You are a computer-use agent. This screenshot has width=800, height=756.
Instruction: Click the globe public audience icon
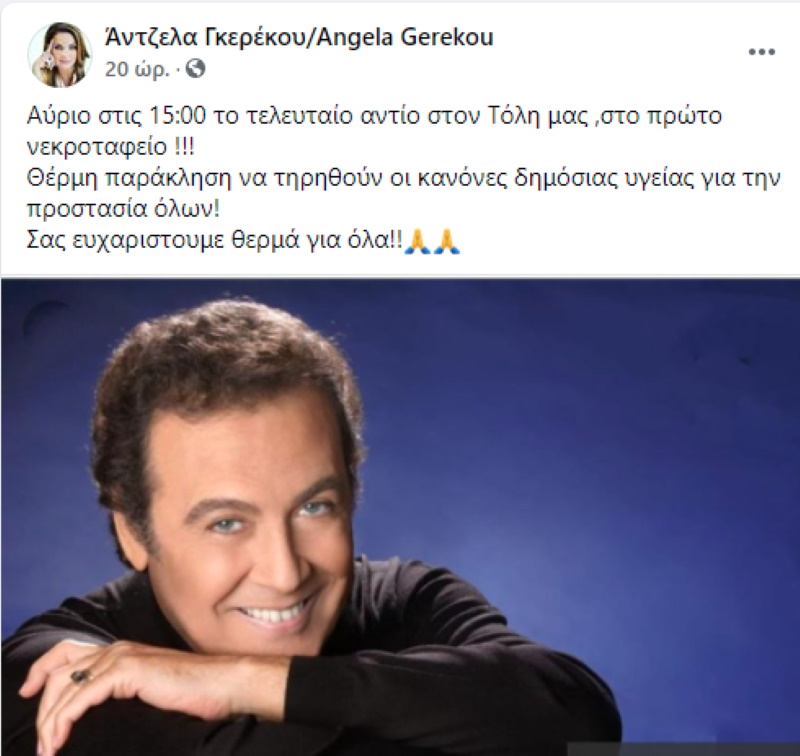coord(195,68)
